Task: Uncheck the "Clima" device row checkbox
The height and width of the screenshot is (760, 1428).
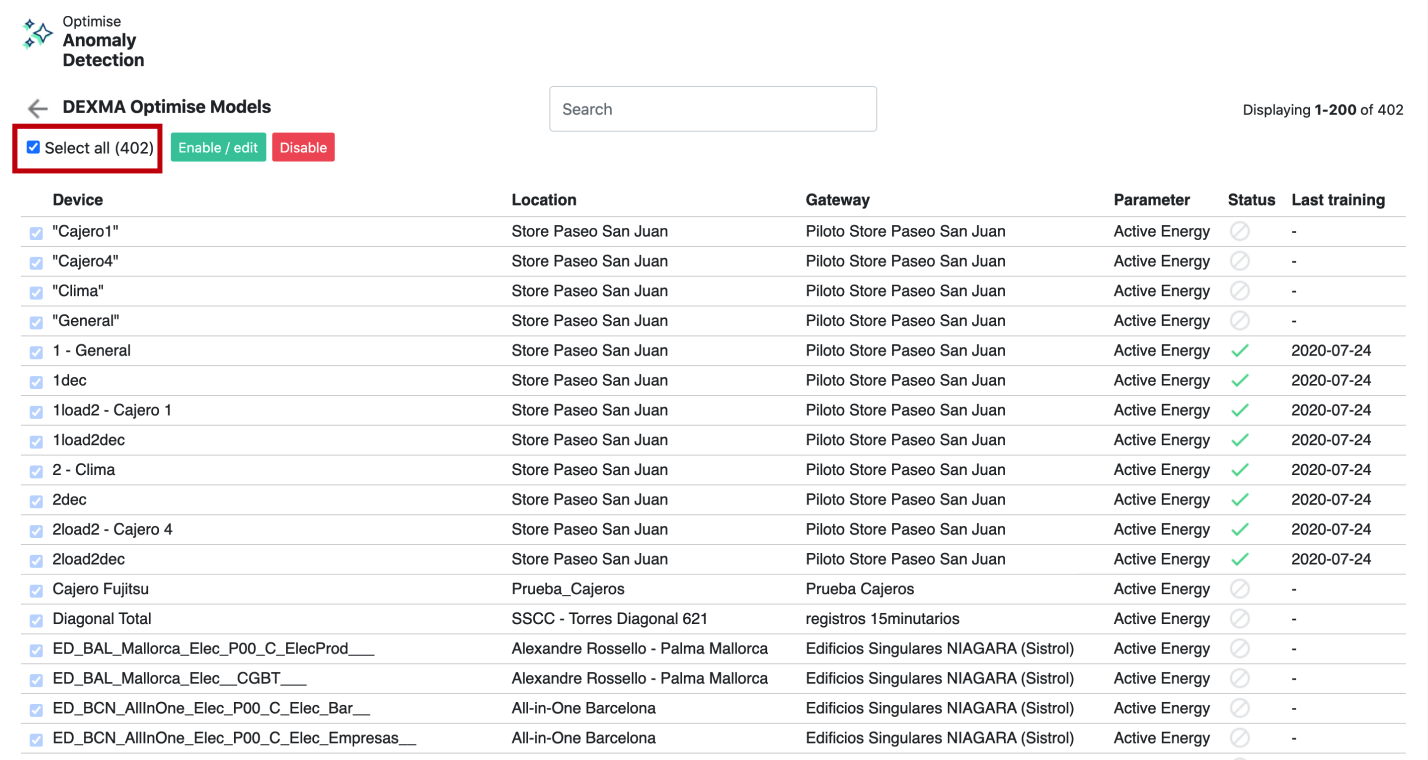Action: click(36, 293)
